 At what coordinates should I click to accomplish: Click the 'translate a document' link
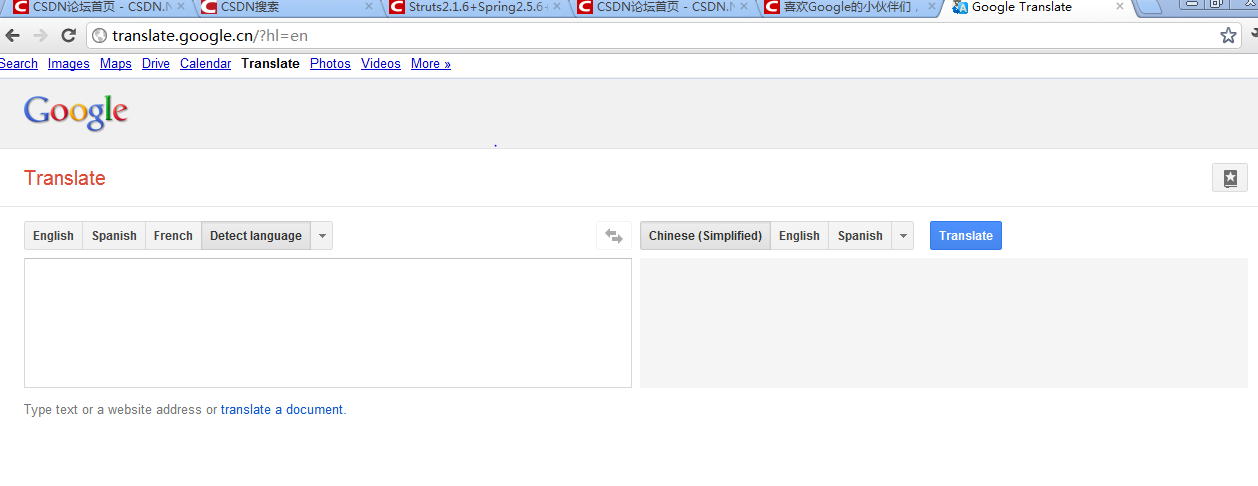[282, 410]
